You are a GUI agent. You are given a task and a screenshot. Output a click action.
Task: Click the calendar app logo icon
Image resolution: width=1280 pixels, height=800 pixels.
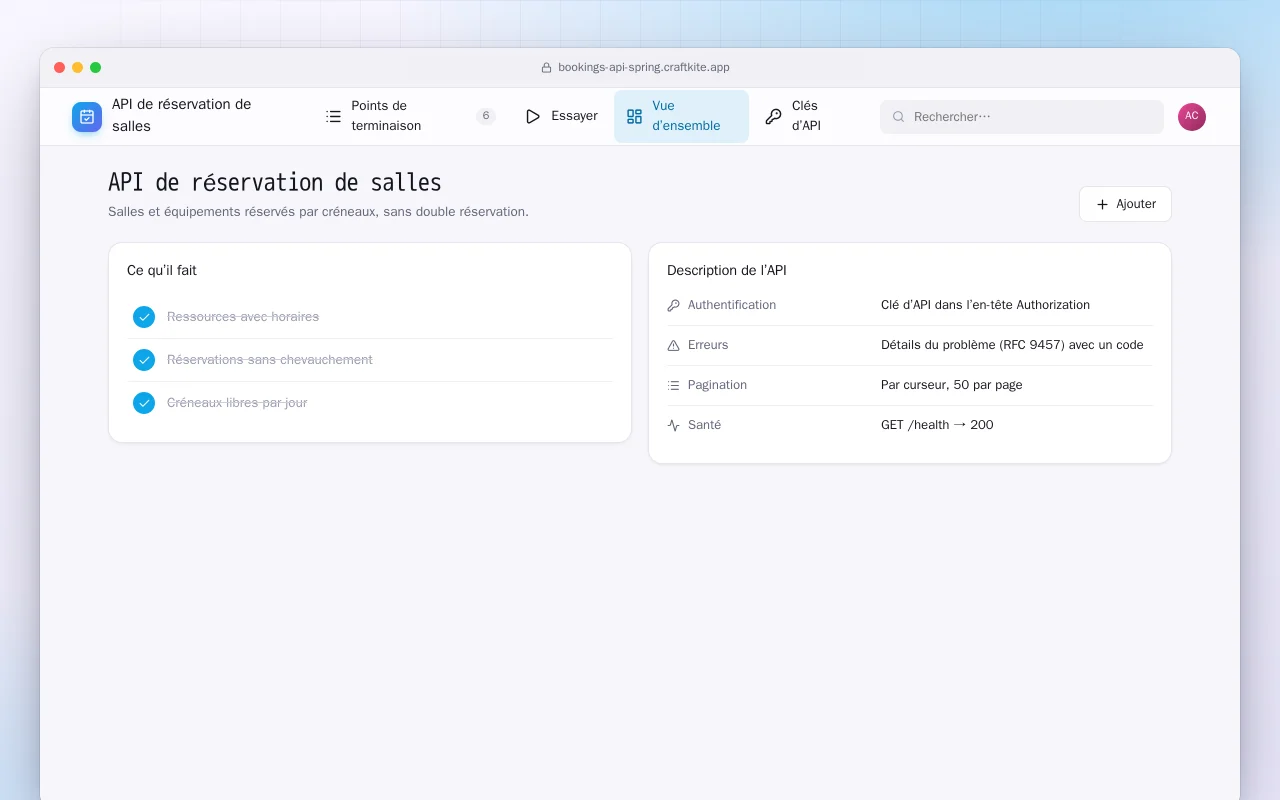pyautogui.click(x=87, y=117)
